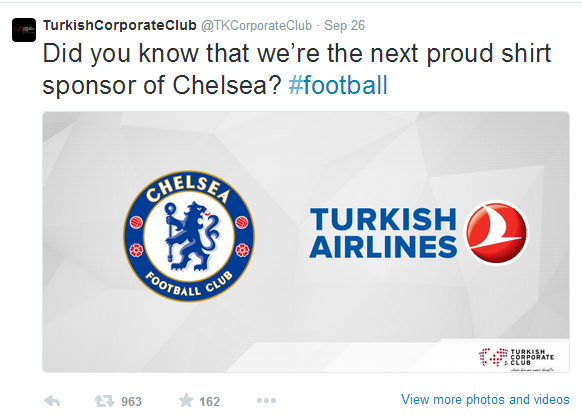Click the retweet count 963
582x419 pixels.
click(x=131, y=402)
